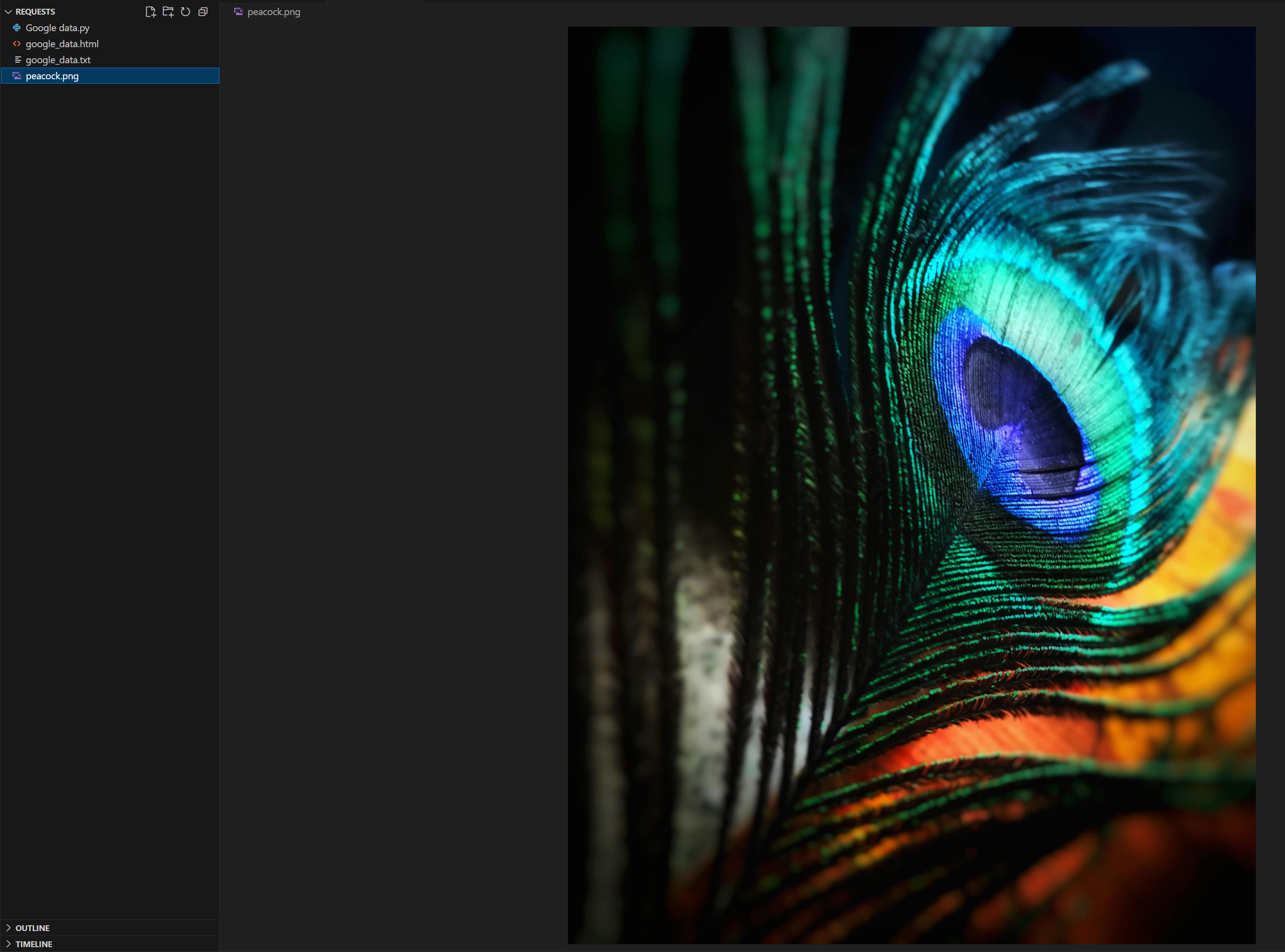
Task: Click the Python icon beside Google data.py
Action: point(17,28)
